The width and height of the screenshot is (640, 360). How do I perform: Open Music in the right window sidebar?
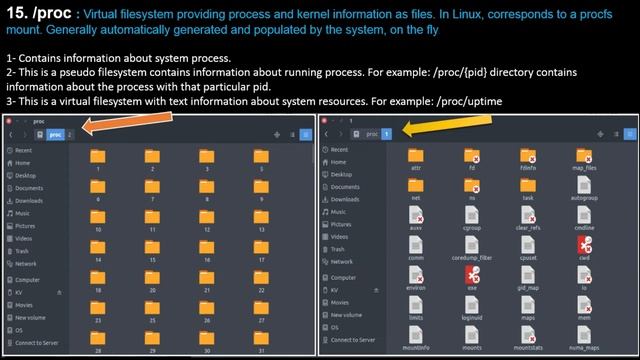(334, 212)
